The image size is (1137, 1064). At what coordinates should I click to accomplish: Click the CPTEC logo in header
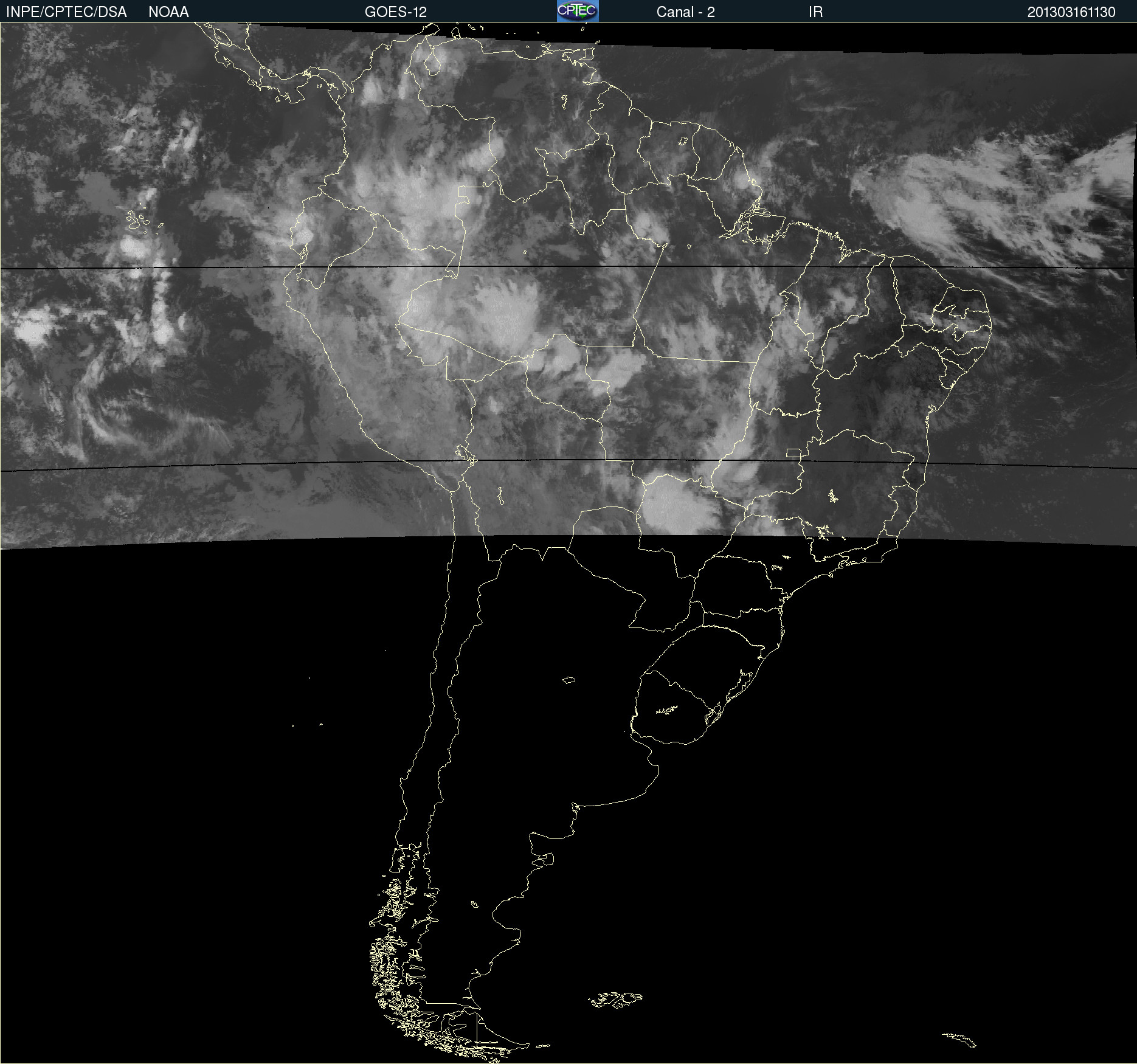pos(578,11)
